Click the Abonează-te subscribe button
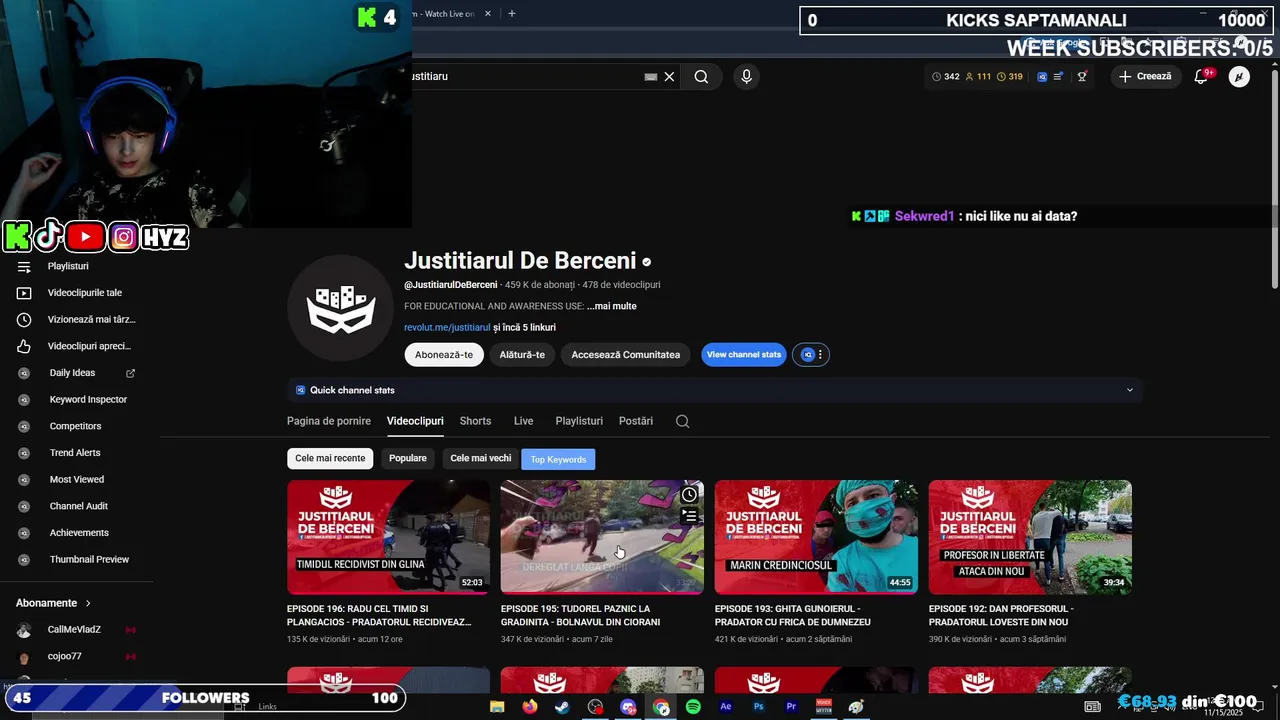 pyautogui.click(x=444, y=355)
